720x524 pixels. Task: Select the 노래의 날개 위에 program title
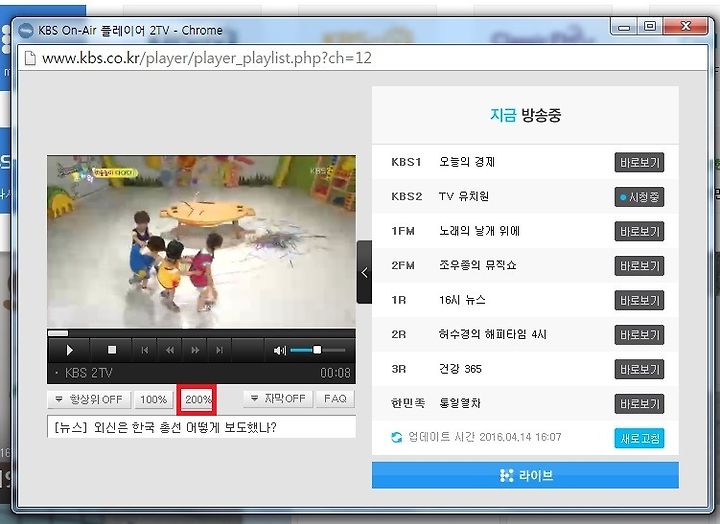[x=479, y=231]
